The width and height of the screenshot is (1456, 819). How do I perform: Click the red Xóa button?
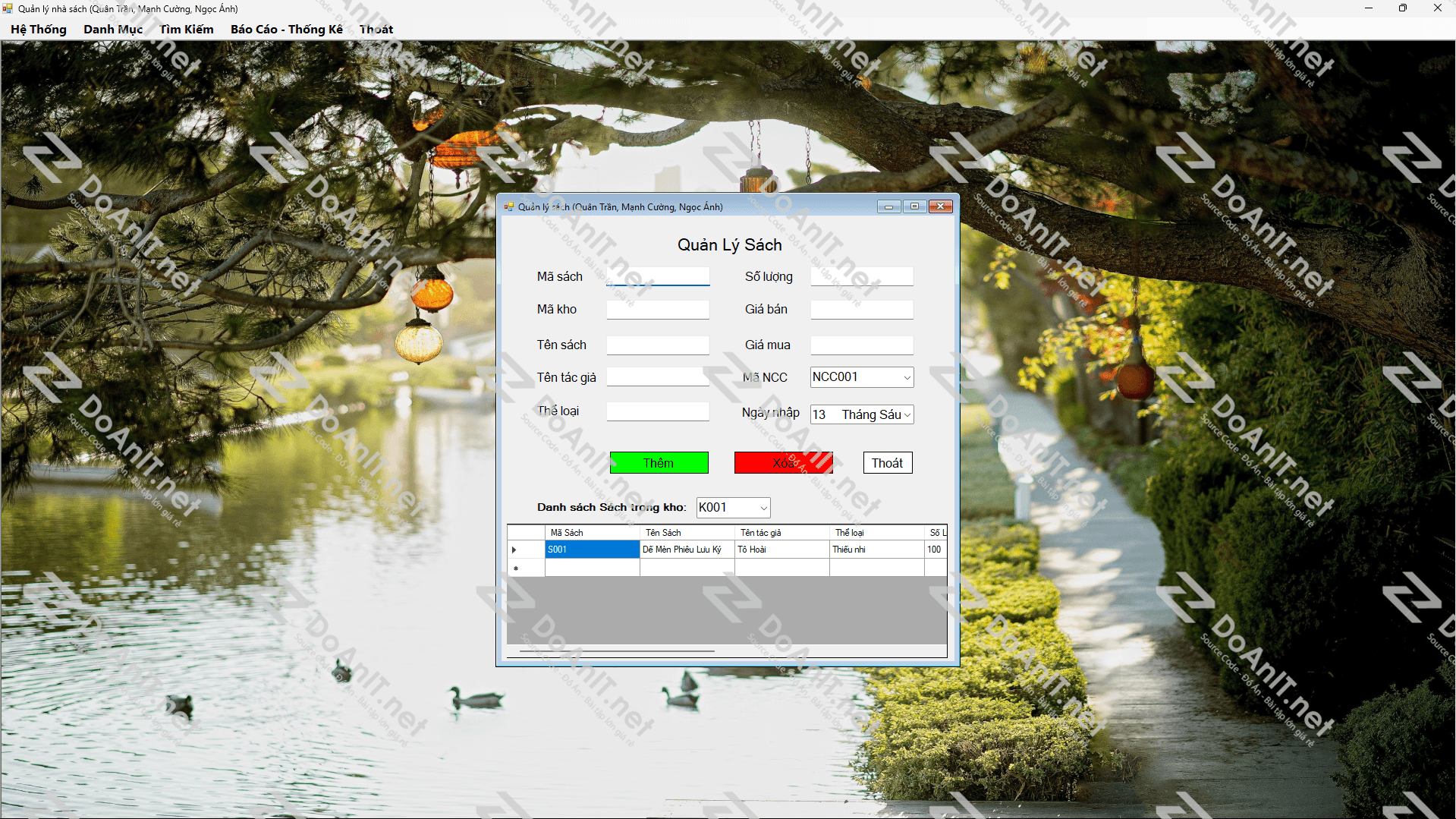point(783,463)
